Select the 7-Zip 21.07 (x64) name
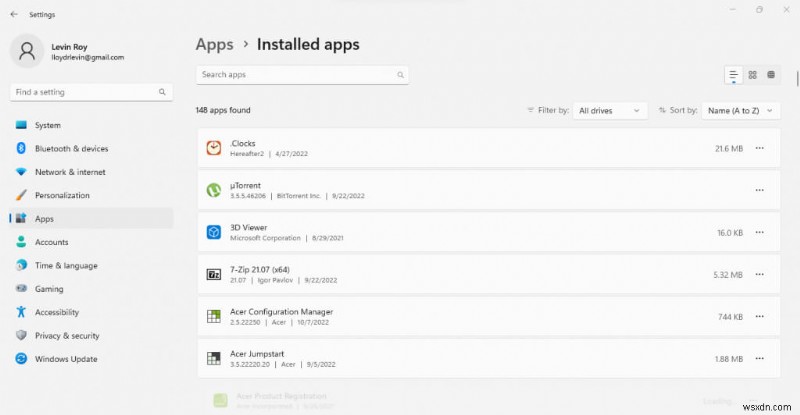This screenshot has height=415, width=800. [260, 270]
